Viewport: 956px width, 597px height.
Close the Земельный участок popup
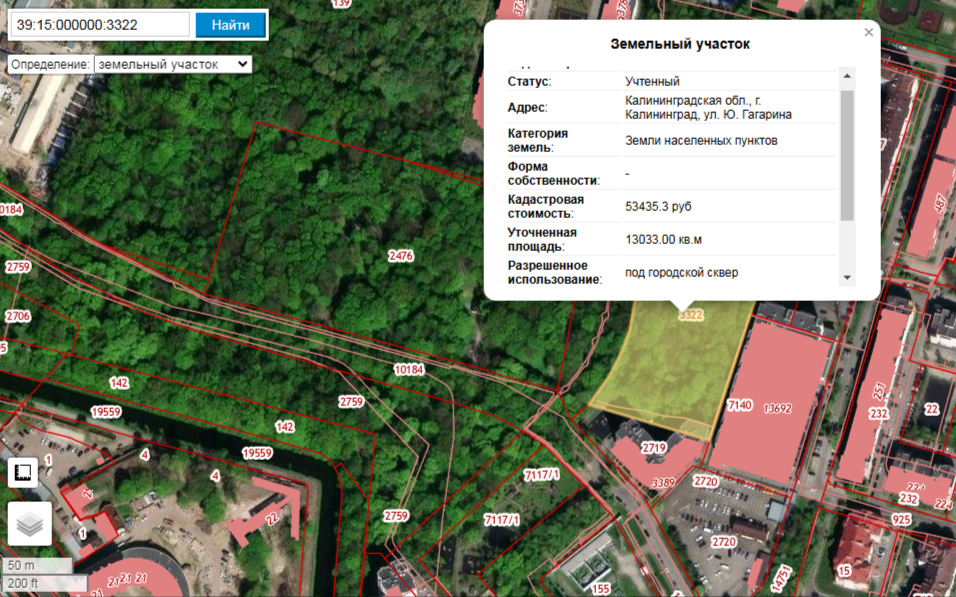(868, 33)
